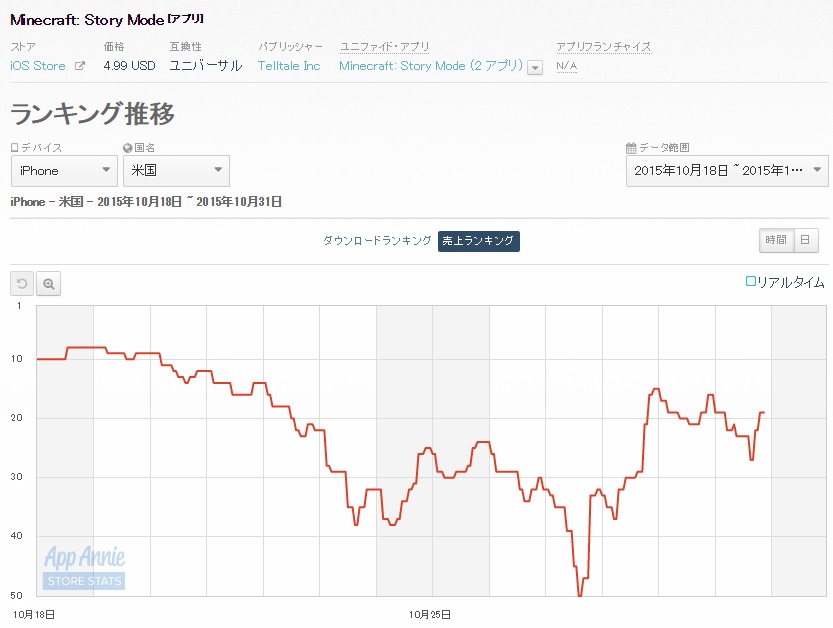Image resolution: width=833 pixels, height=628 pixels.
Task: Click the アプリフランチャイズ label
Action: (604, 47)
